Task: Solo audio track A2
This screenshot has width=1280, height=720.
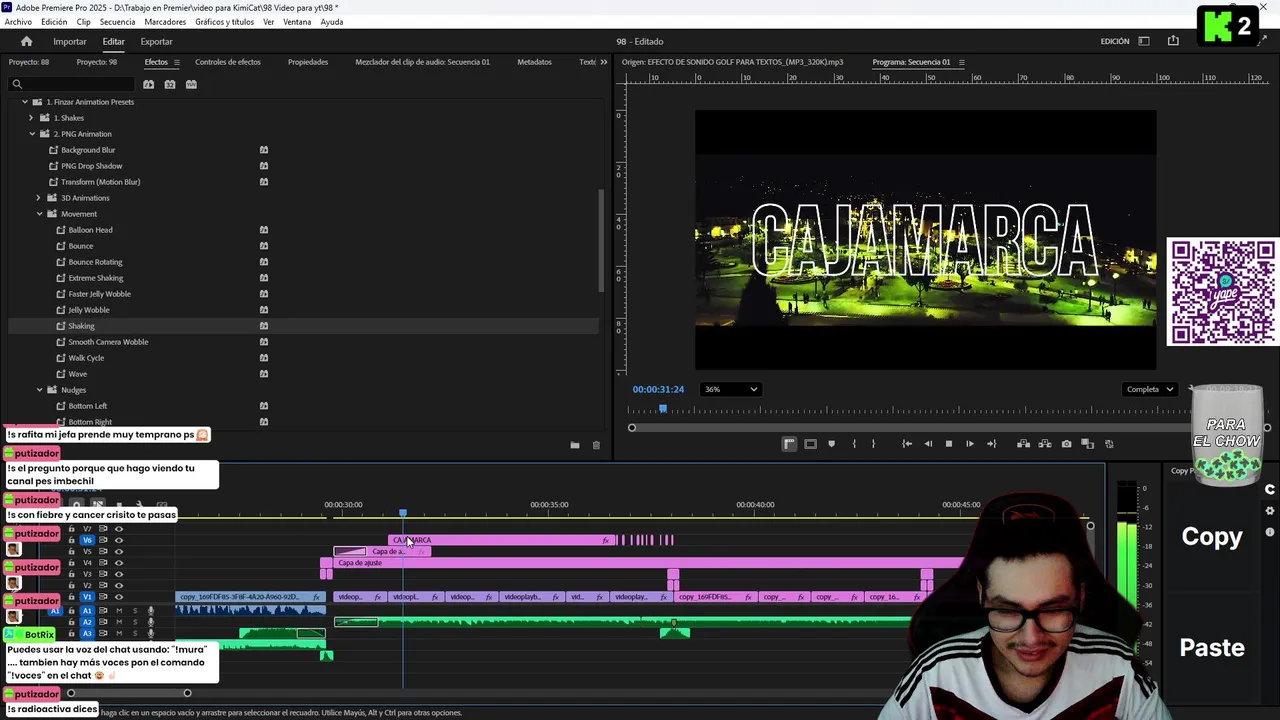Action: point(135,622)
